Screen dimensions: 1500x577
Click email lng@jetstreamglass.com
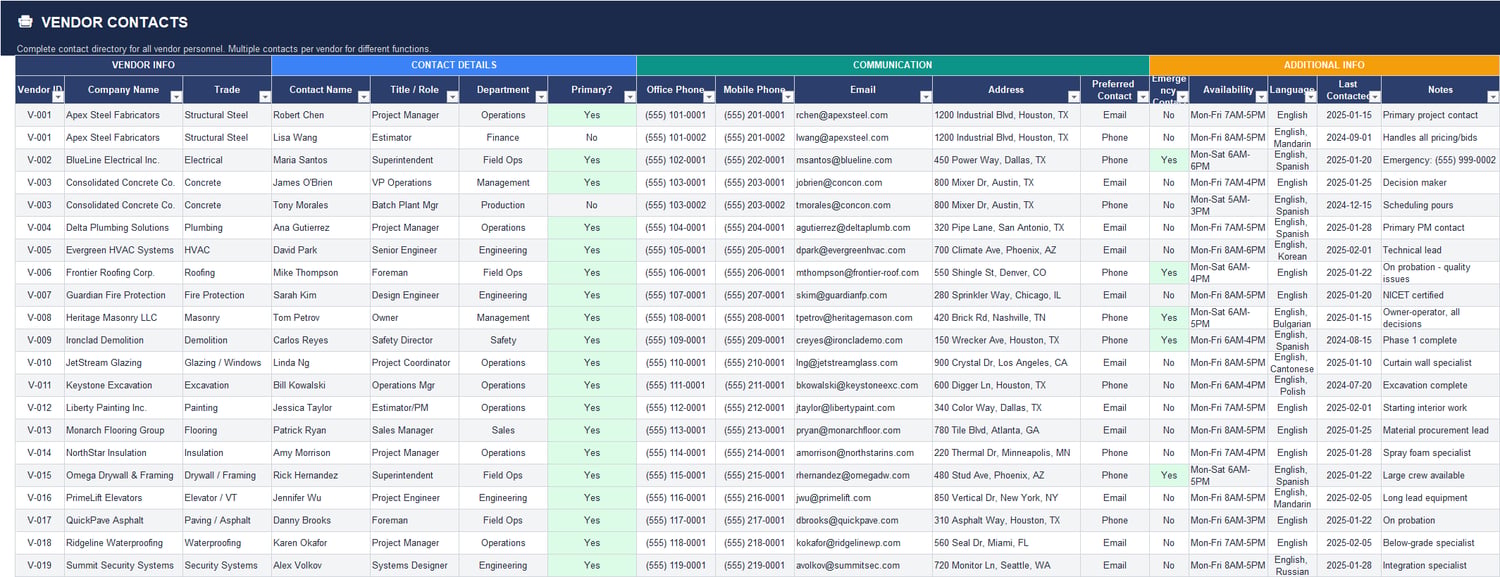tap(863, 363)
